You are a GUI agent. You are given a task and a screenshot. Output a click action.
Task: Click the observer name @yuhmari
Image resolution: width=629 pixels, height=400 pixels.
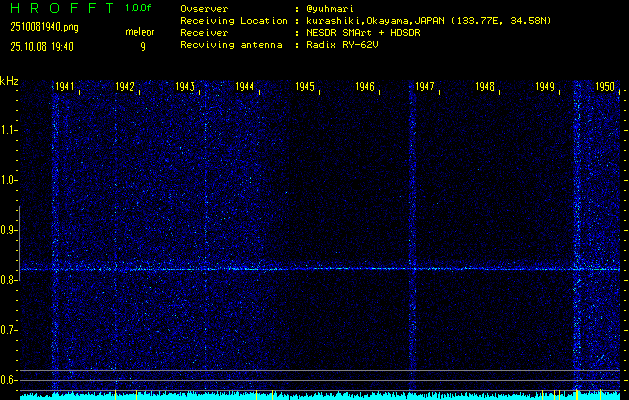pyautogui.click(x=330, y=9)
